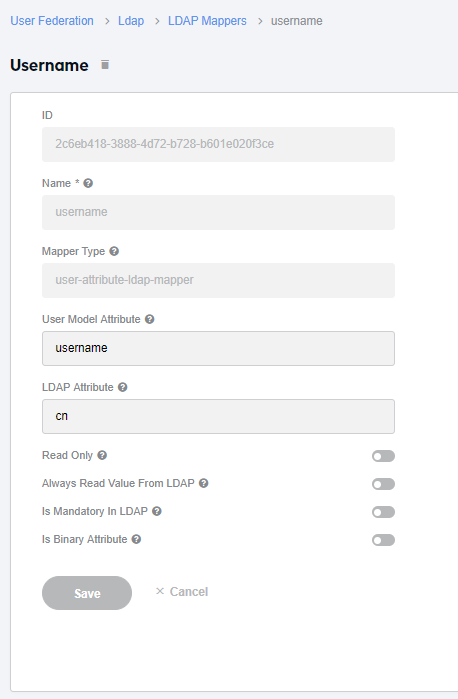Open help icon beside LDAP Attribute
The image size is (458, 699).
tap(123, 387)
